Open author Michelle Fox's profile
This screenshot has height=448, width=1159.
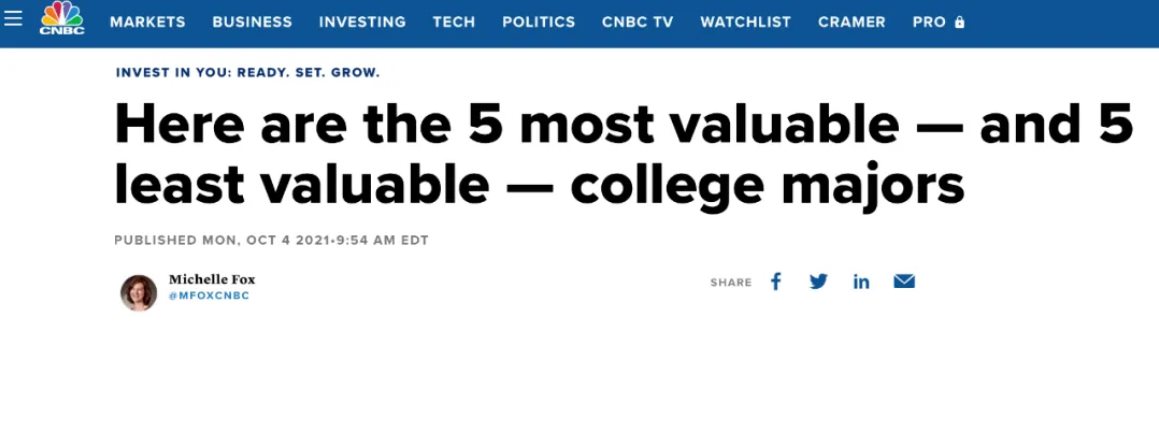(212, 280)
